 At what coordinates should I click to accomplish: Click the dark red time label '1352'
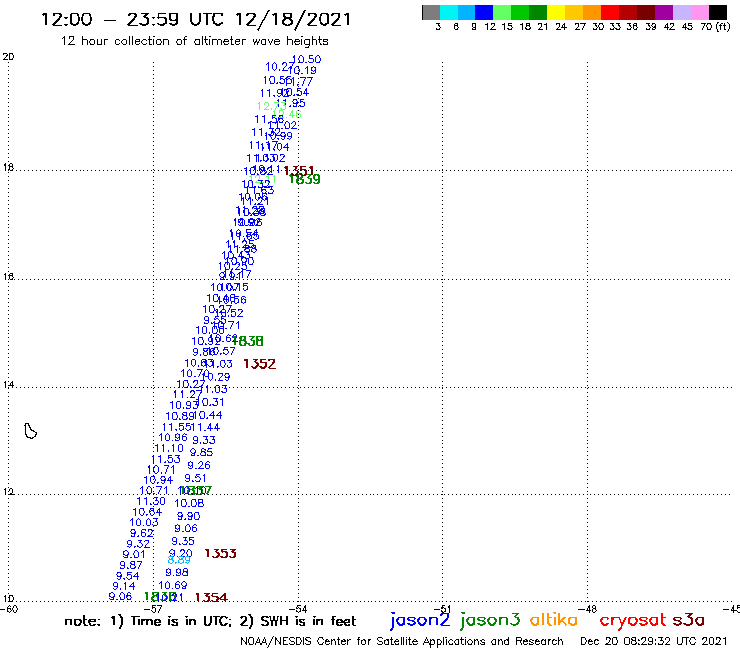(x=260, y=364)
